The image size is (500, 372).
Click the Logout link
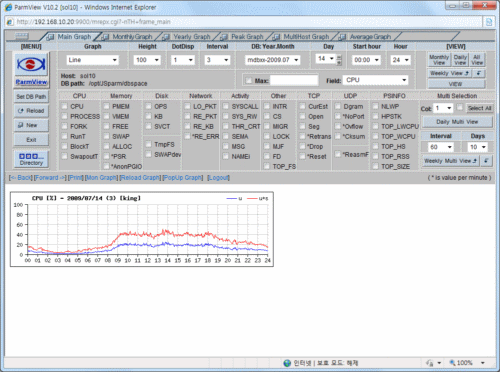click(218, 178)
